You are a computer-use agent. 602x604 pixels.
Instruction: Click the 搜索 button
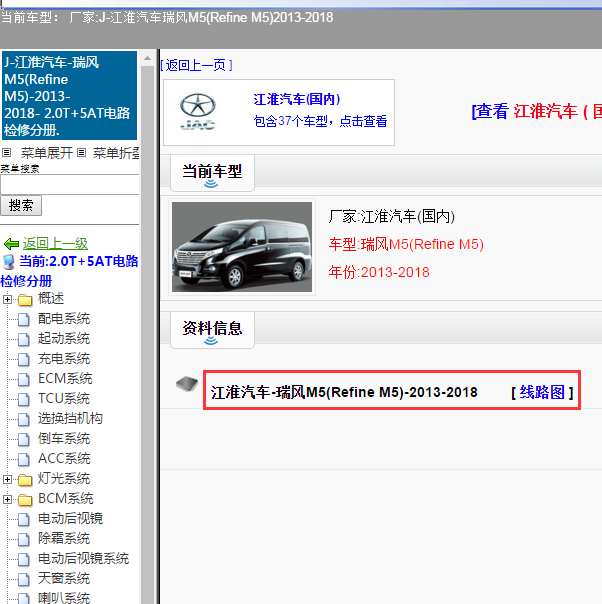21,206
